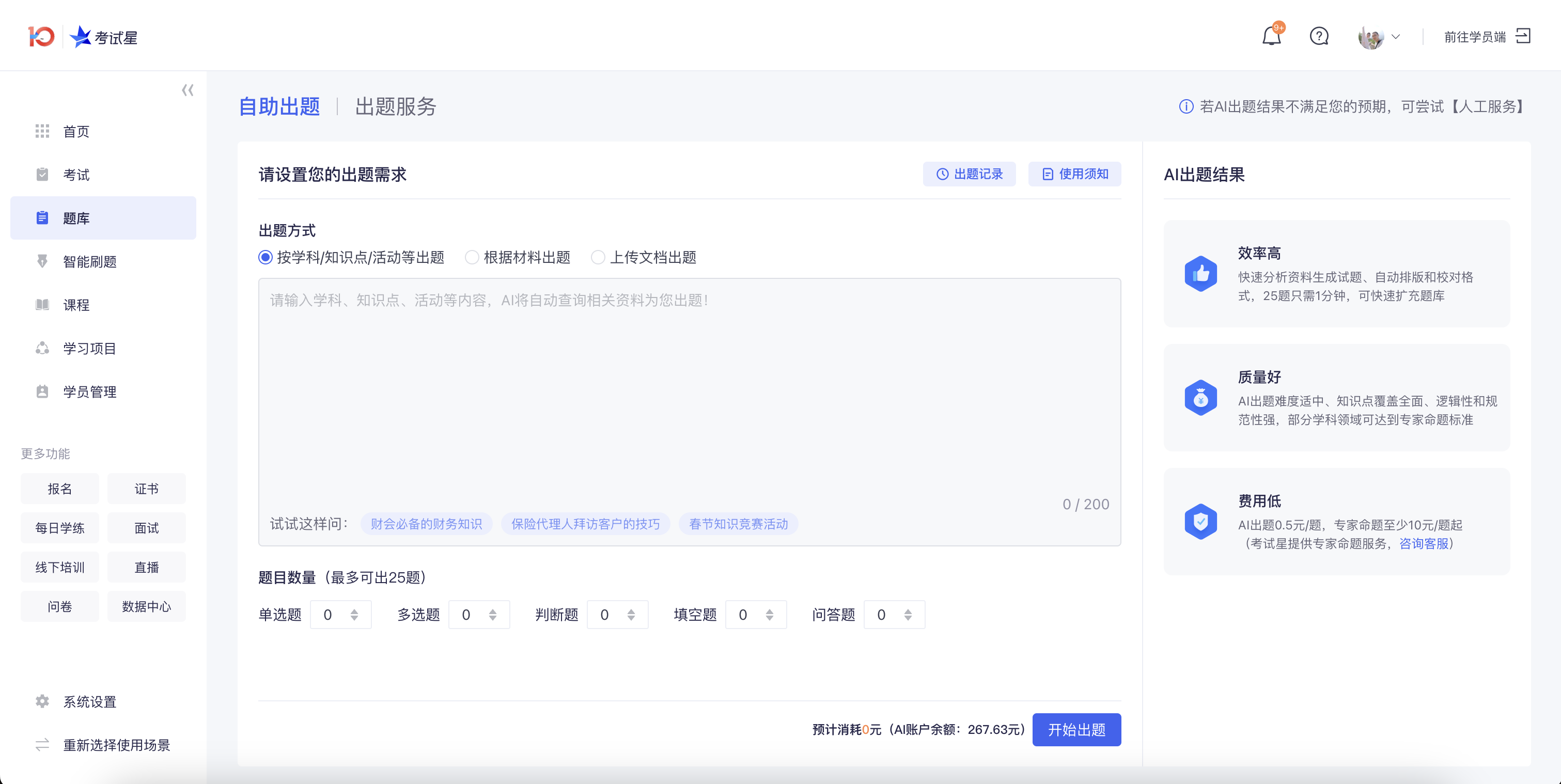Screen dimensions: 1561x784
Task: Click the 单选题 spinner arrows
Action: pos(354,615)
